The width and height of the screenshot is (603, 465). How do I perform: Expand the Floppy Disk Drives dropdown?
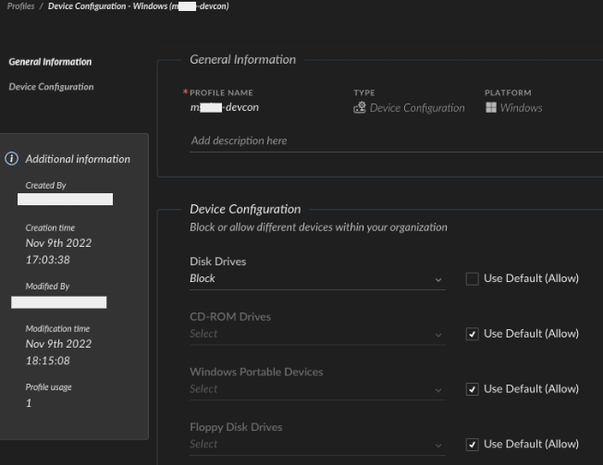[316, 444]
